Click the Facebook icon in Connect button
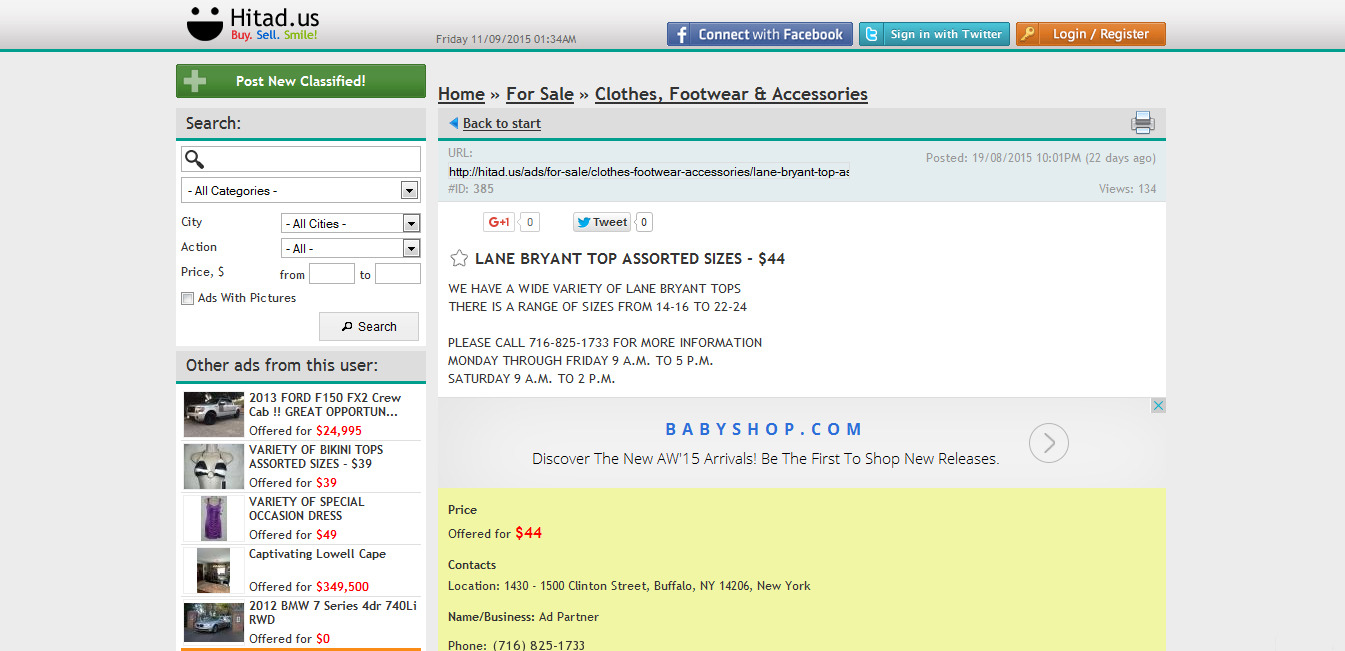 [x=681, y=34]
